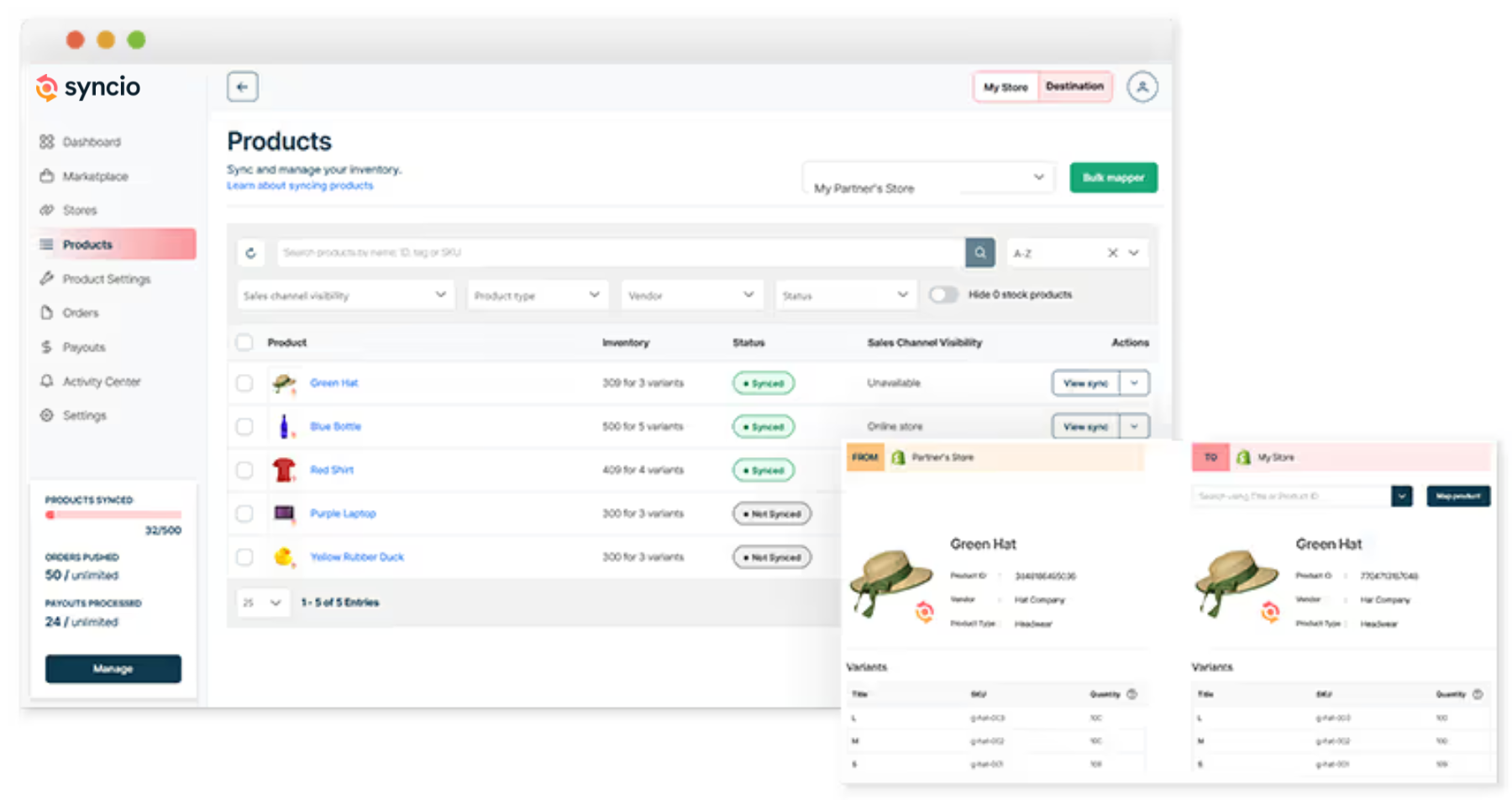Click the Map product button
1512x800 pixels.
pos(1458,497)
